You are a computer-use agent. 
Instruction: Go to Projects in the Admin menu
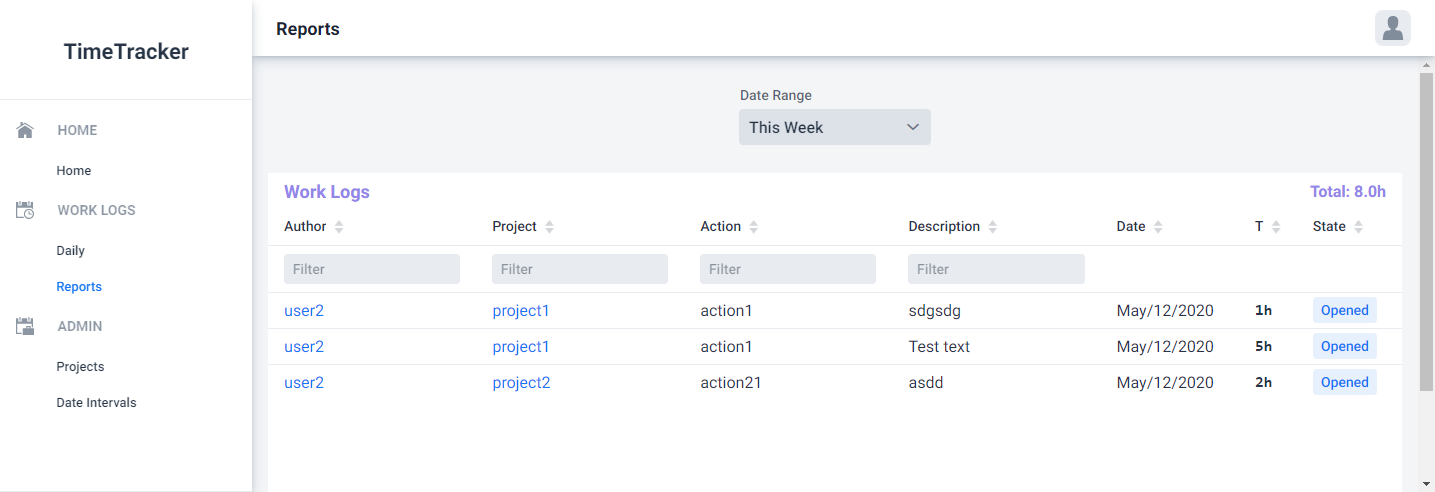(80, 367)
